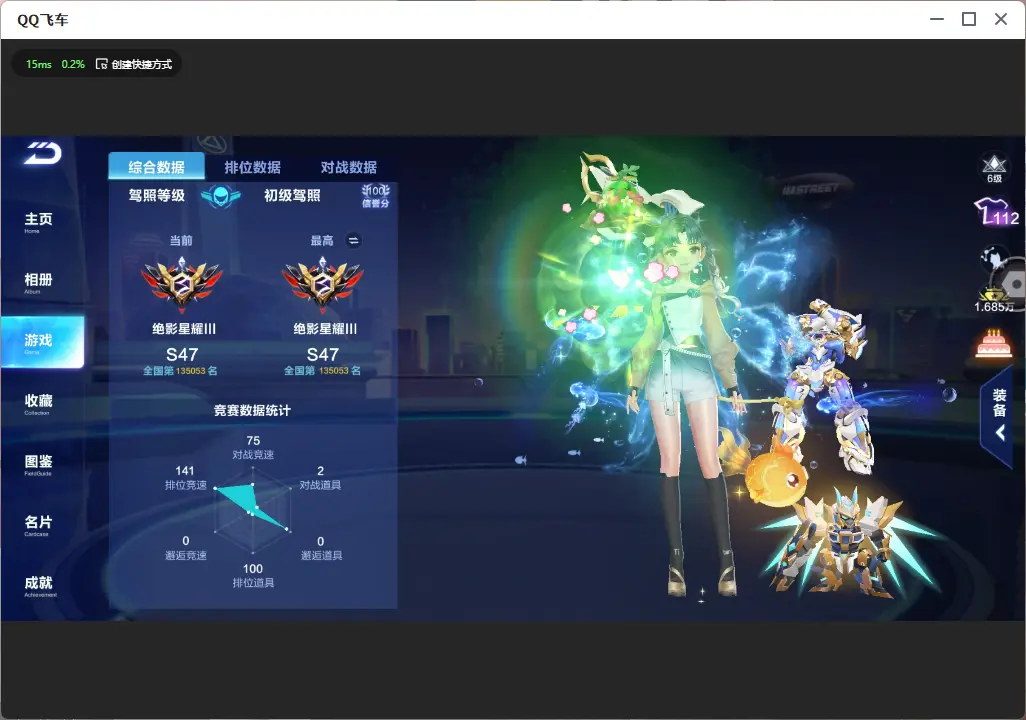Minimize the QQ飞车 window
The height and width of the screenshot is (720, 1026).
pos(937,20)
